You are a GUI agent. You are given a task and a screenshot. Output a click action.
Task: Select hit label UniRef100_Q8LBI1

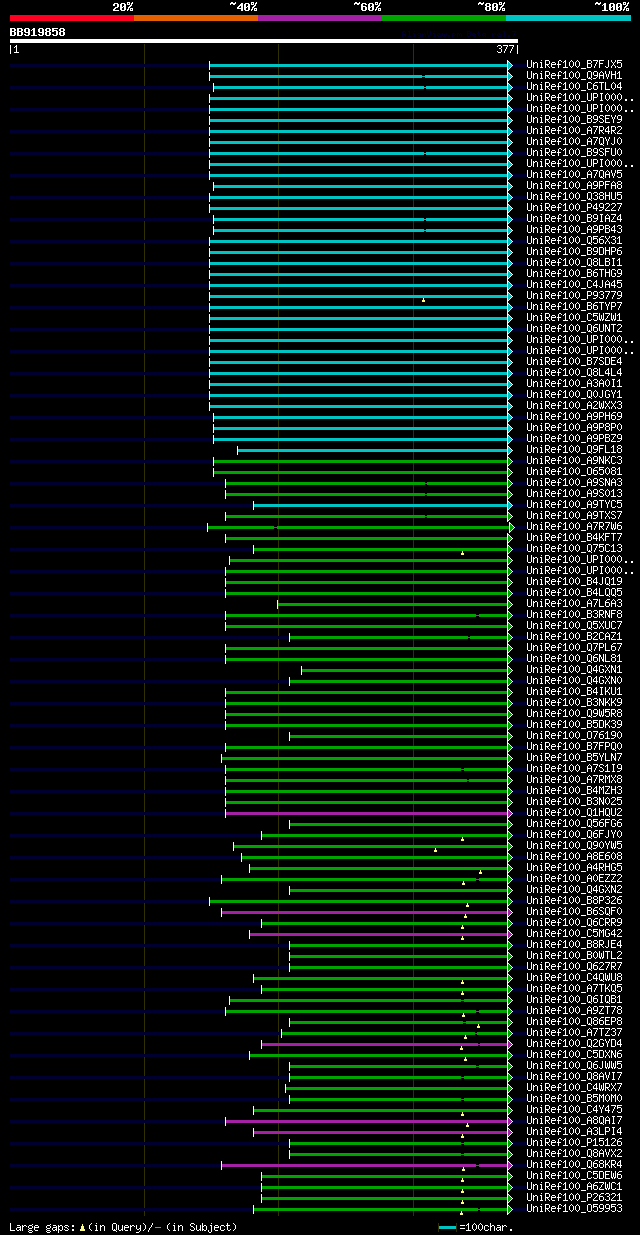pyautogui.click(x=574, y=262)
